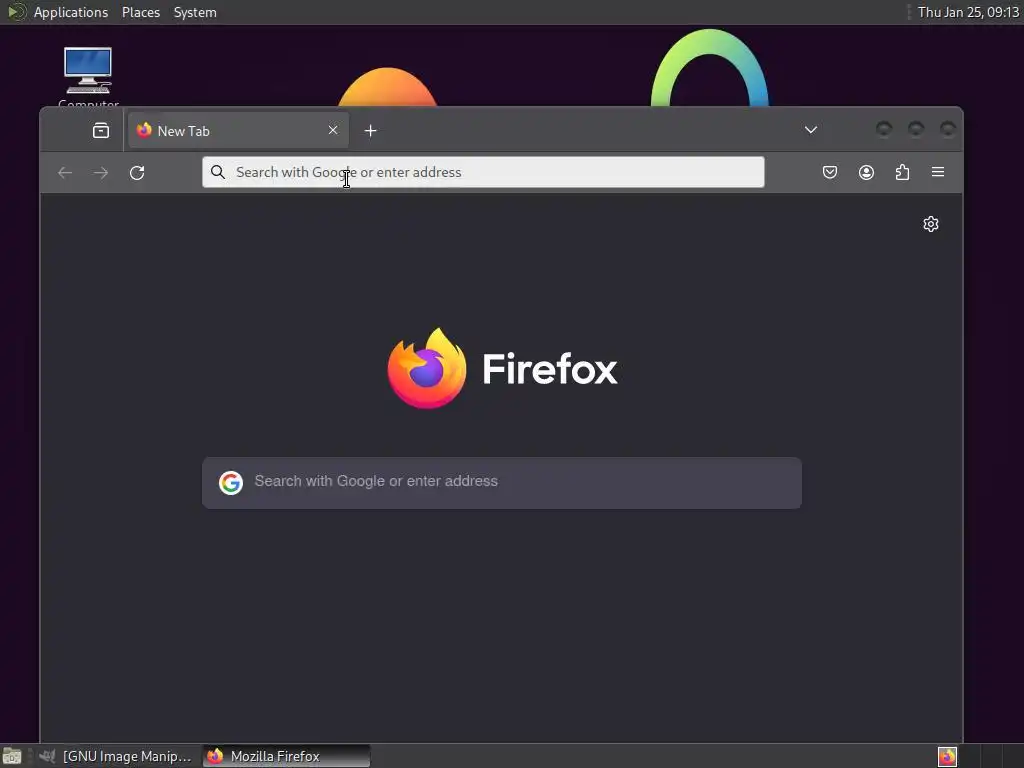This screenshot has height=768, width=1024.
Task: Maximize the Firefox window
Action: pyautogui.click(x=916, y=129)
